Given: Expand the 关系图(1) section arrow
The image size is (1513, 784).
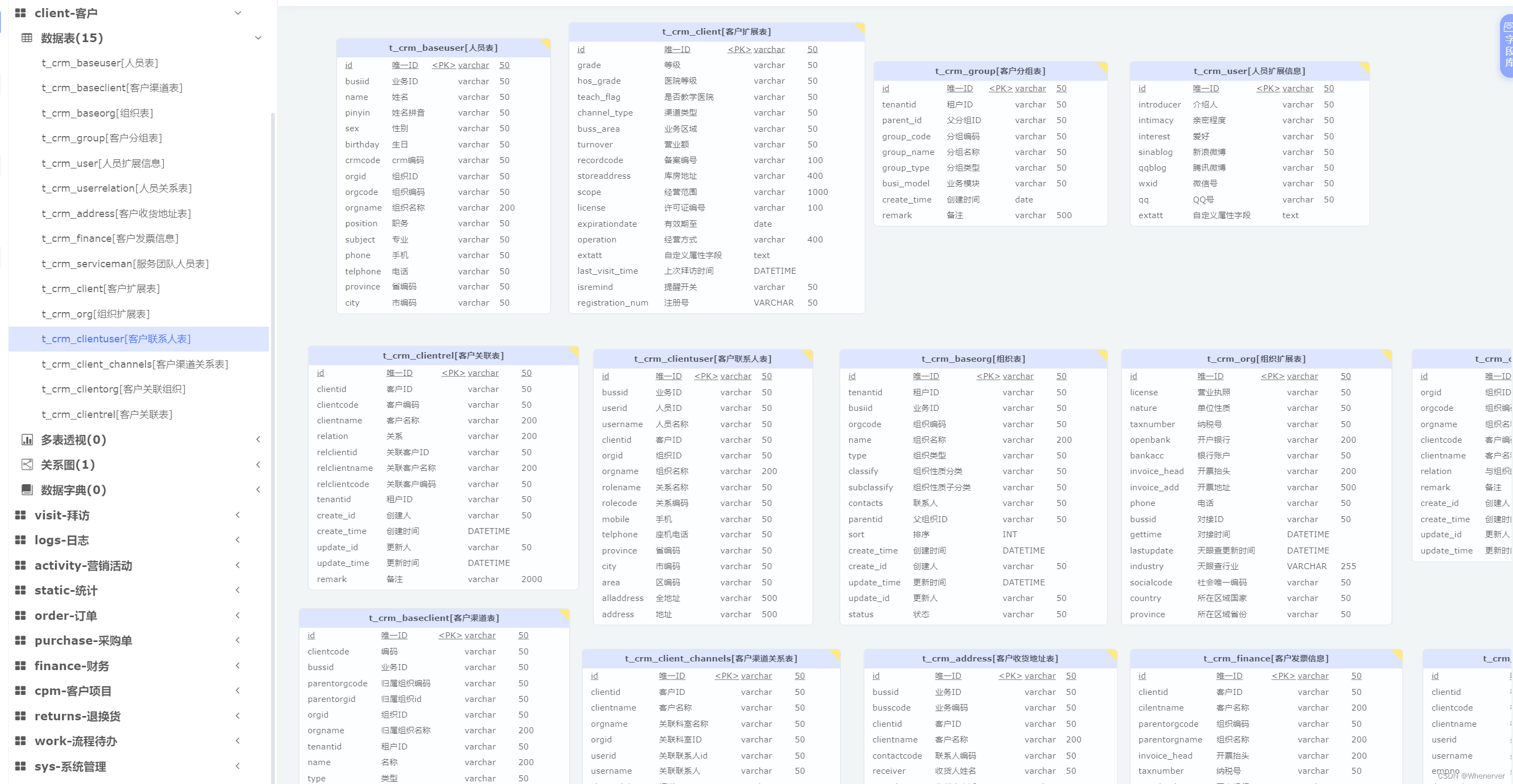Looking at the screenshot, I should [258, 464].
